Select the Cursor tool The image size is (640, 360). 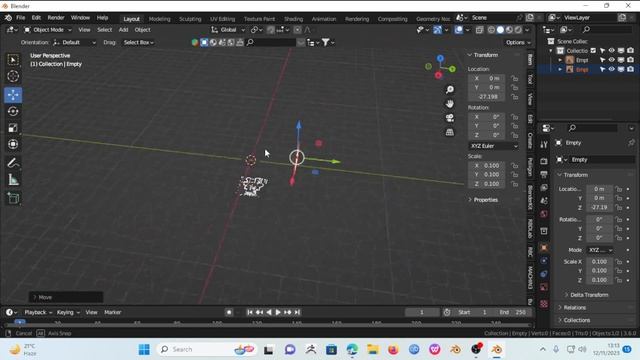(x=13, y=76)
